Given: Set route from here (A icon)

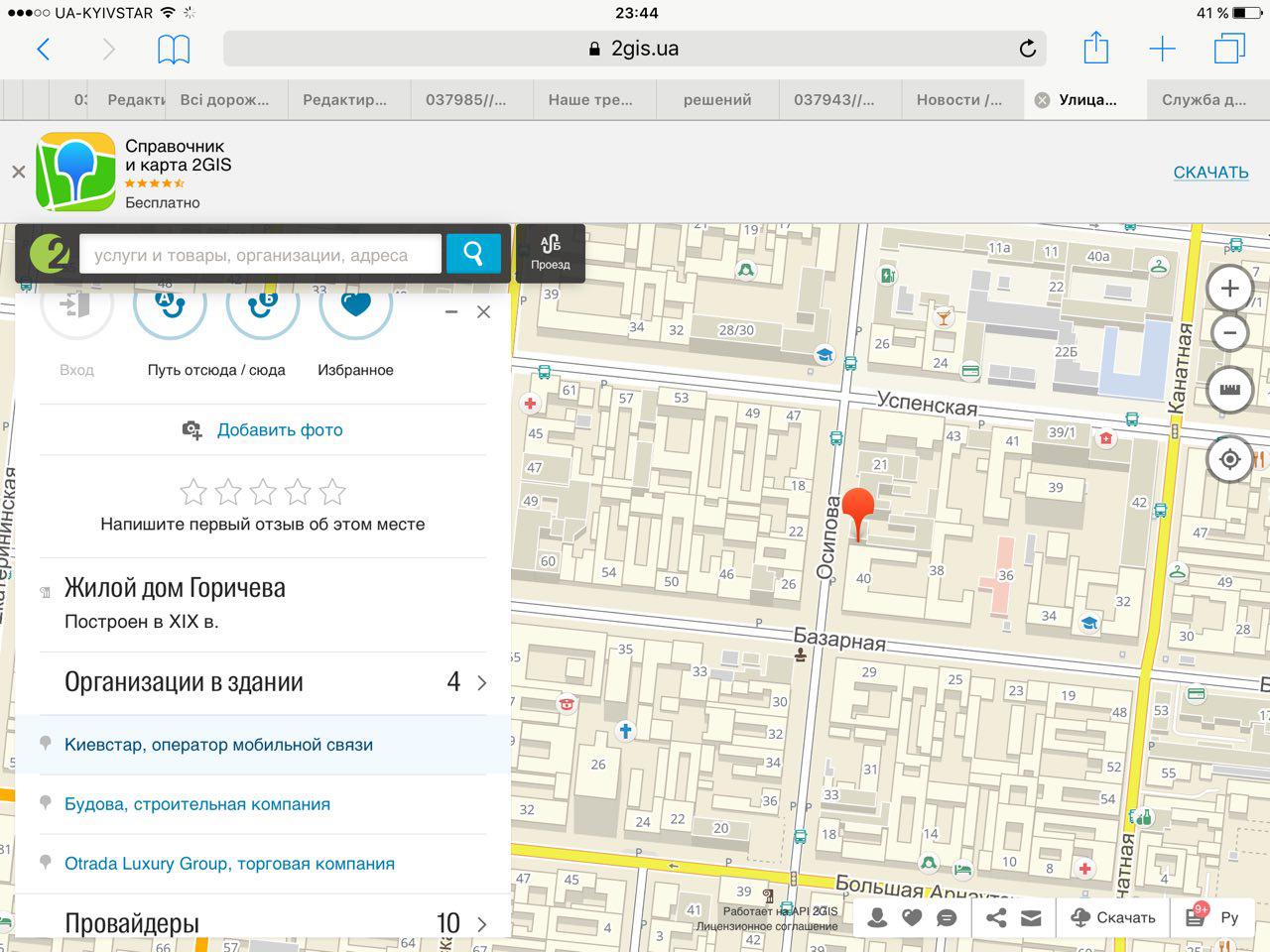Looking at the screenshot, I should 170,305.
